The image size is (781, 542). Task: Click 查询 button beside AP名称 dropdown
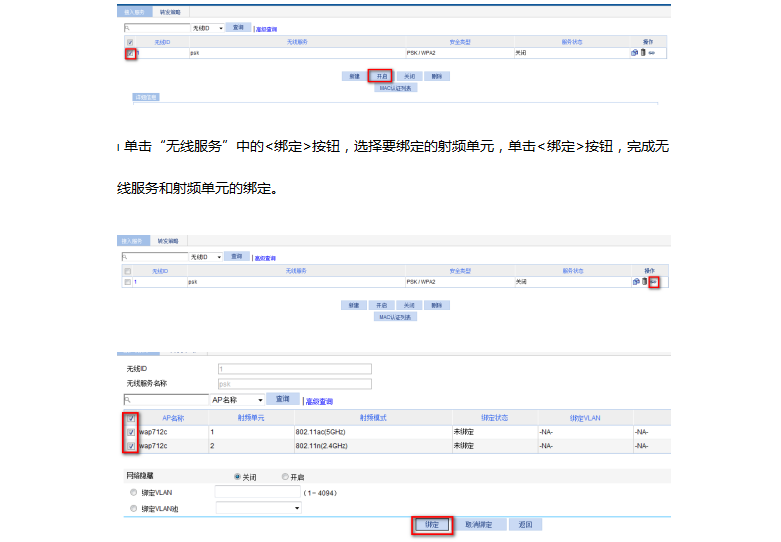(282, 399)
